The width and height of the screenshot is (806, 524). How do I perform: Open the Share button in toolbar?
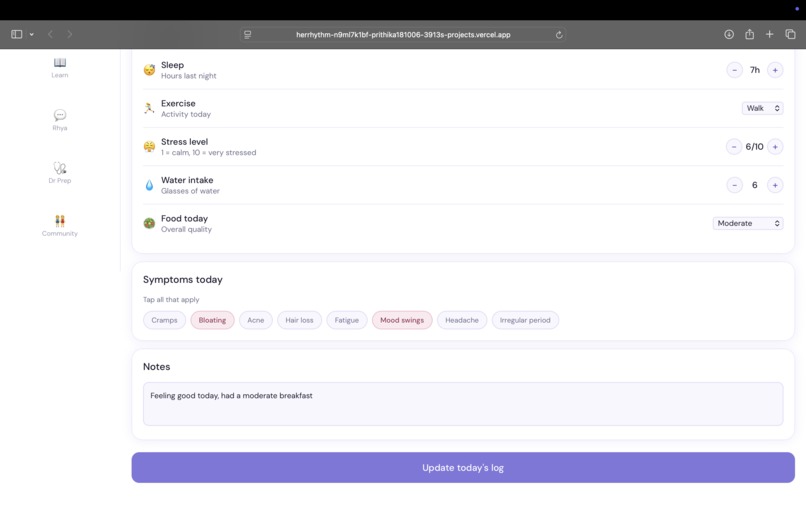coord(749,34)
